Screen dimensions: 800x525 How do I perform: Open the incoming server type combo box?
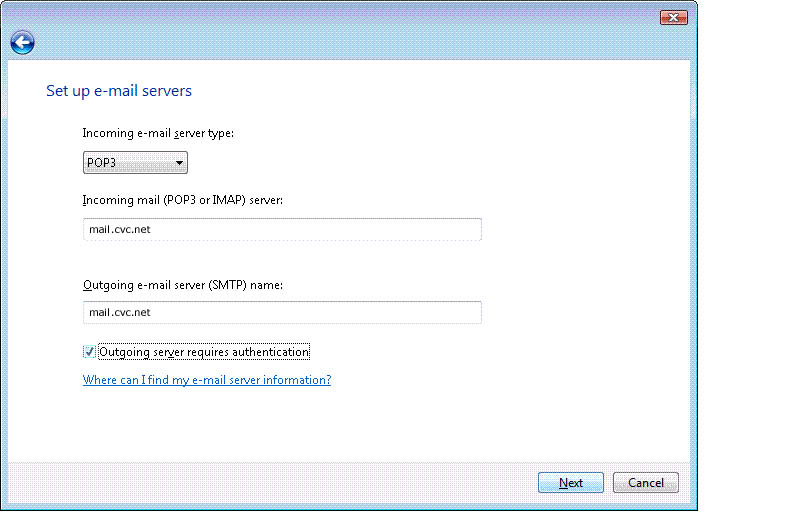coord(135,163)
